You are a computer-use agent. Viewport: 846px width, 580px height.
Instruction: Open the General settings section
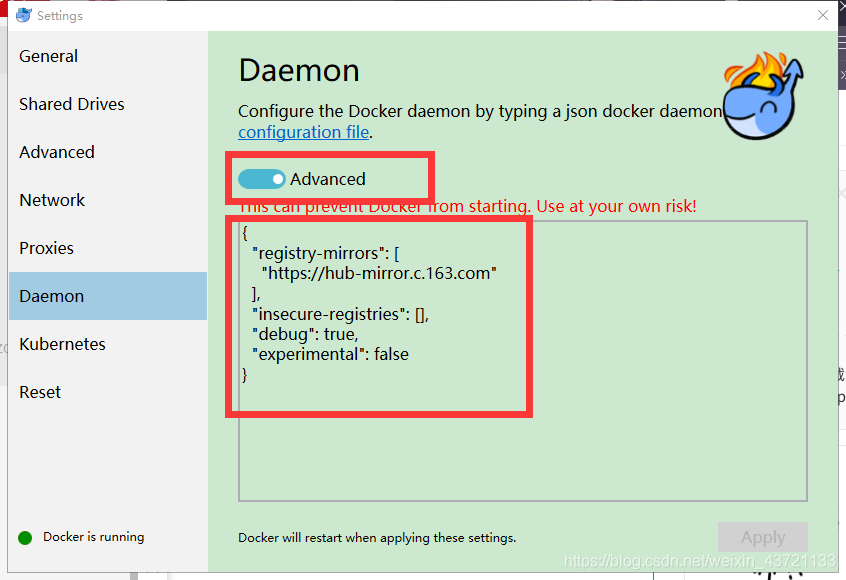pyautogui.click(x=107, y=56)
